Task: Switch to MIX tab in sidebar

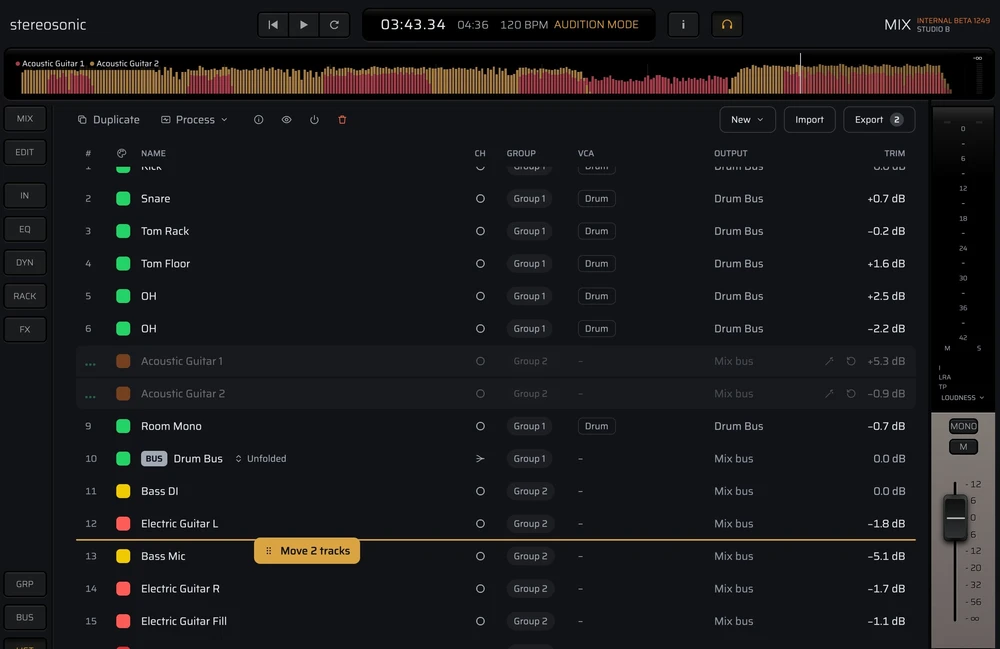Action: pos(25,119)
